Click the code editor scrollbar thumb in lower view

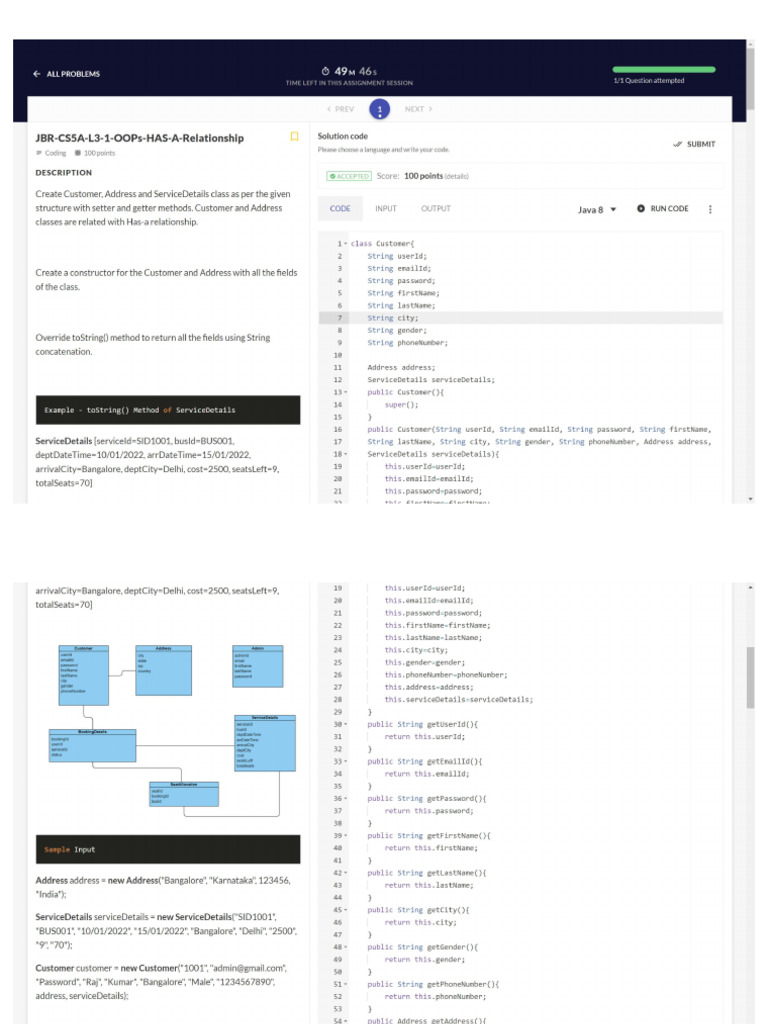pyautogui.click(x=750, y=677)
